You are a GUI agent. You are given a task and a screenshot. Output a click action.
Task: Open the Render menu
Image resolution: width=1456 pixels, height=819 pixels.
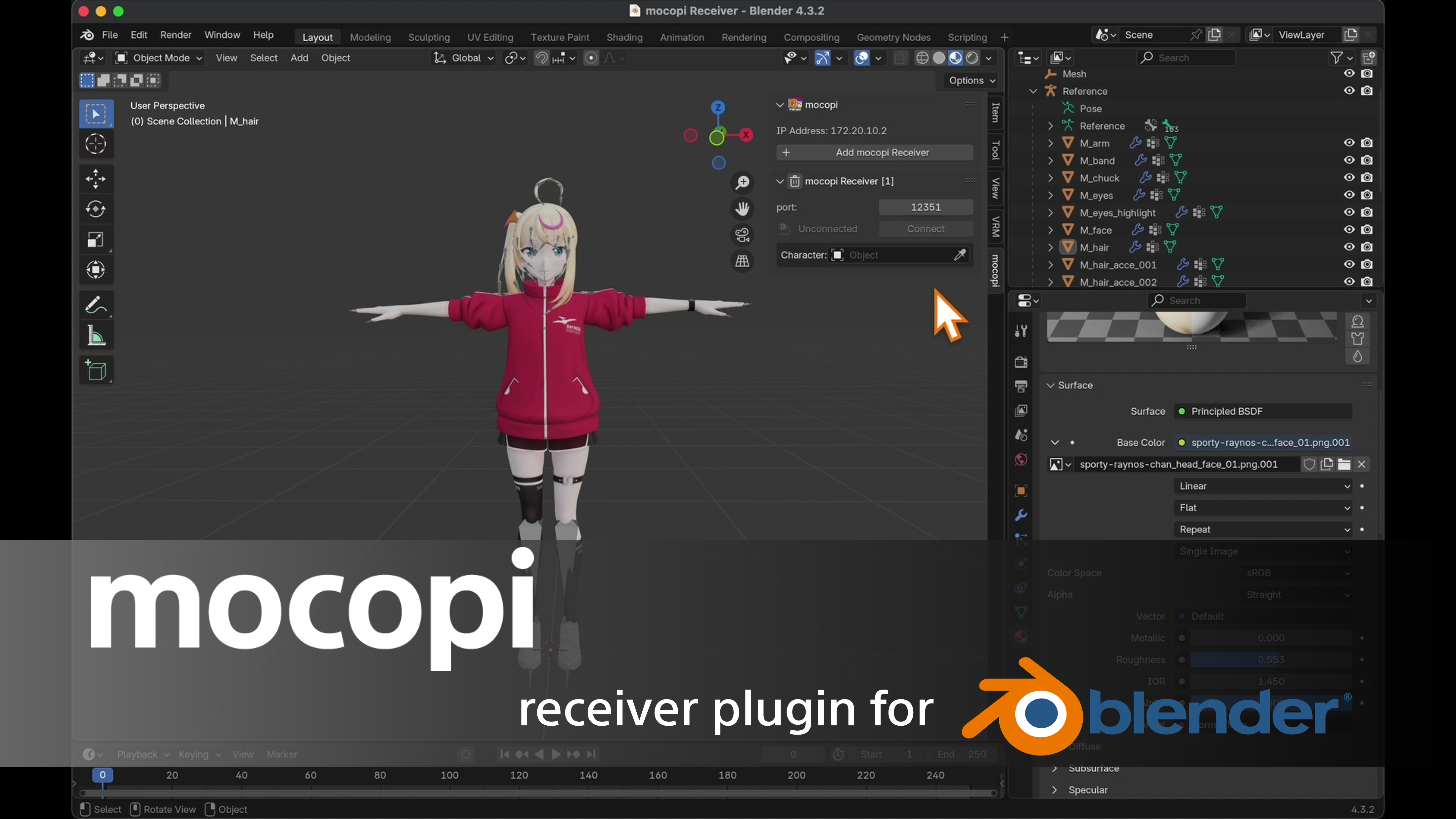[x=175, y=35]
